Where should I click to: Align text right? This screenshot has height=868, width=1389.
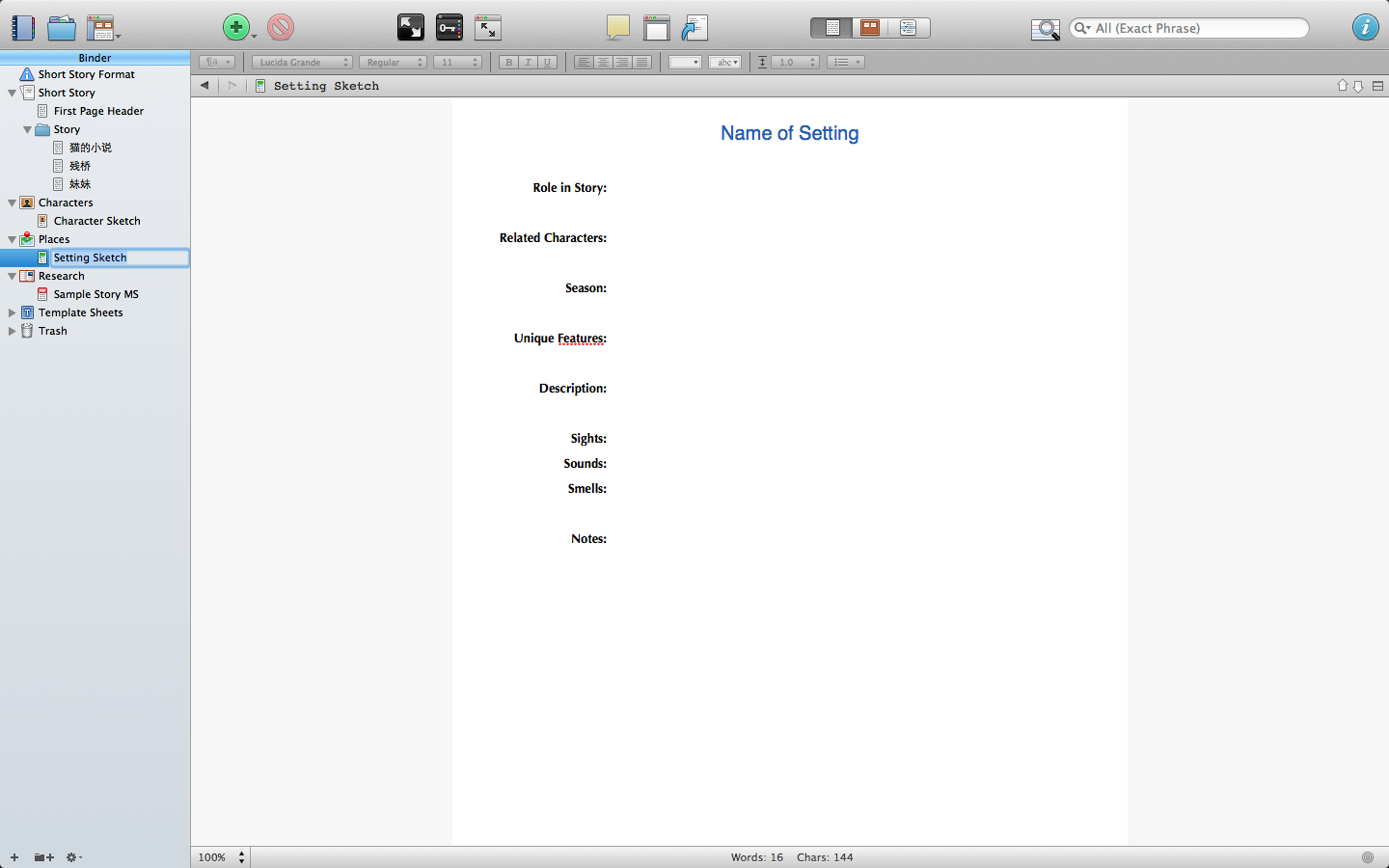(x=622, y=62)
